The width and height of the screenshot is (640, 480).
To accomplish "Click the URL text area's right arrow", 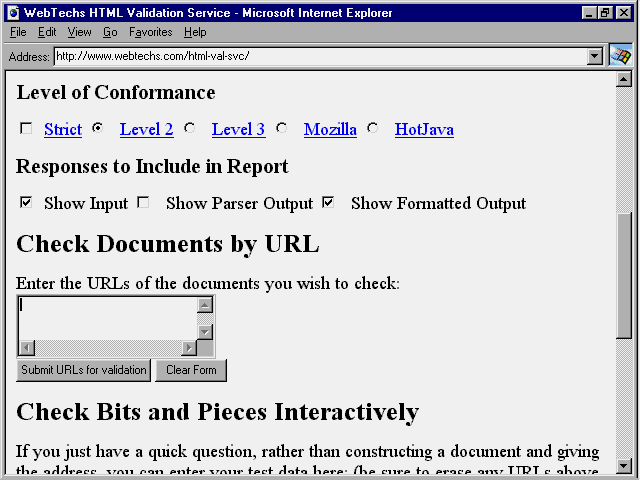I will pyautogui.click(x=189, y=348).
